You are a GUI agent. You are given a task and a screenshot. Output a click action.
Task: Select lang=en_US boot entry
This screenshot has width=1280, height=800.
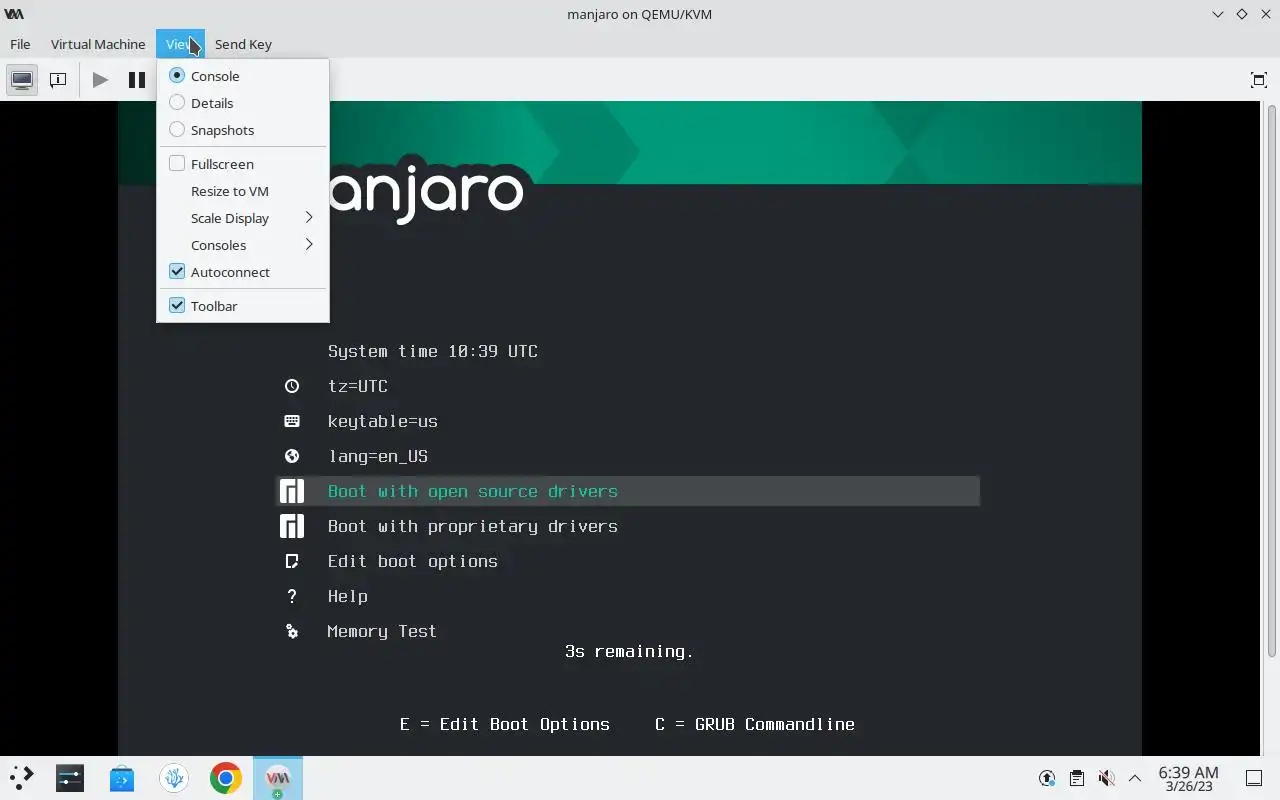378,456
